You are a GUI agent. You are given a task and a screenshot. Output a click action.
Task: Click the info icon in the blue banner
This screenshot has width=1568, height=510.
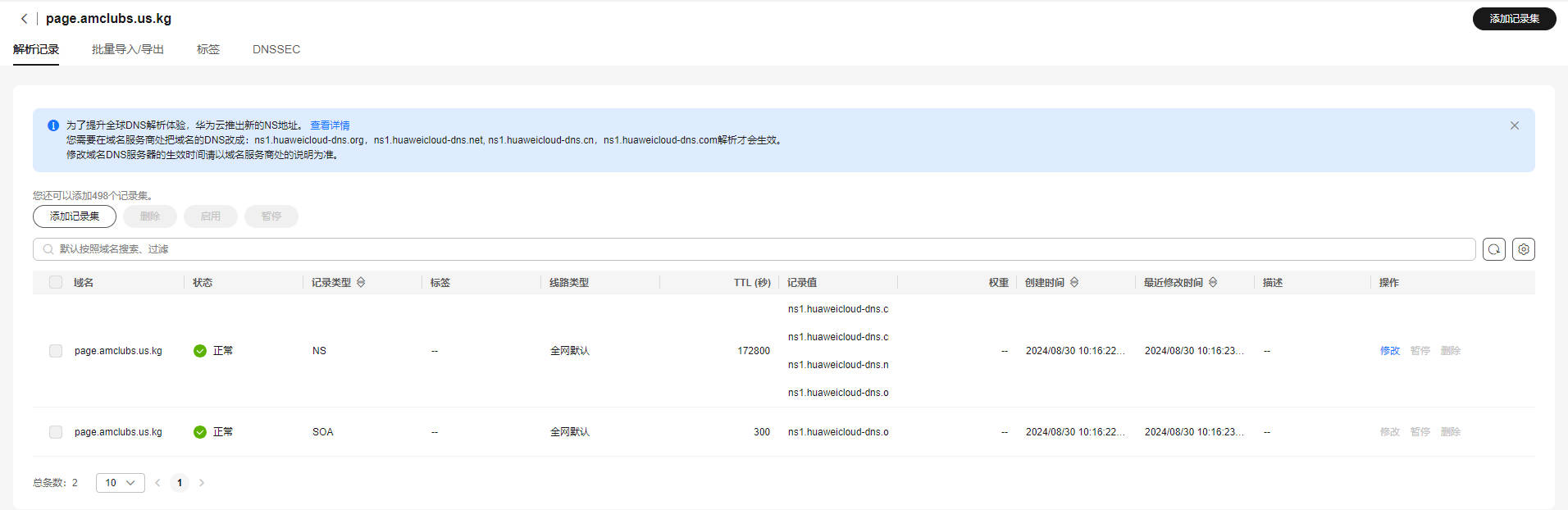(53, 125)
